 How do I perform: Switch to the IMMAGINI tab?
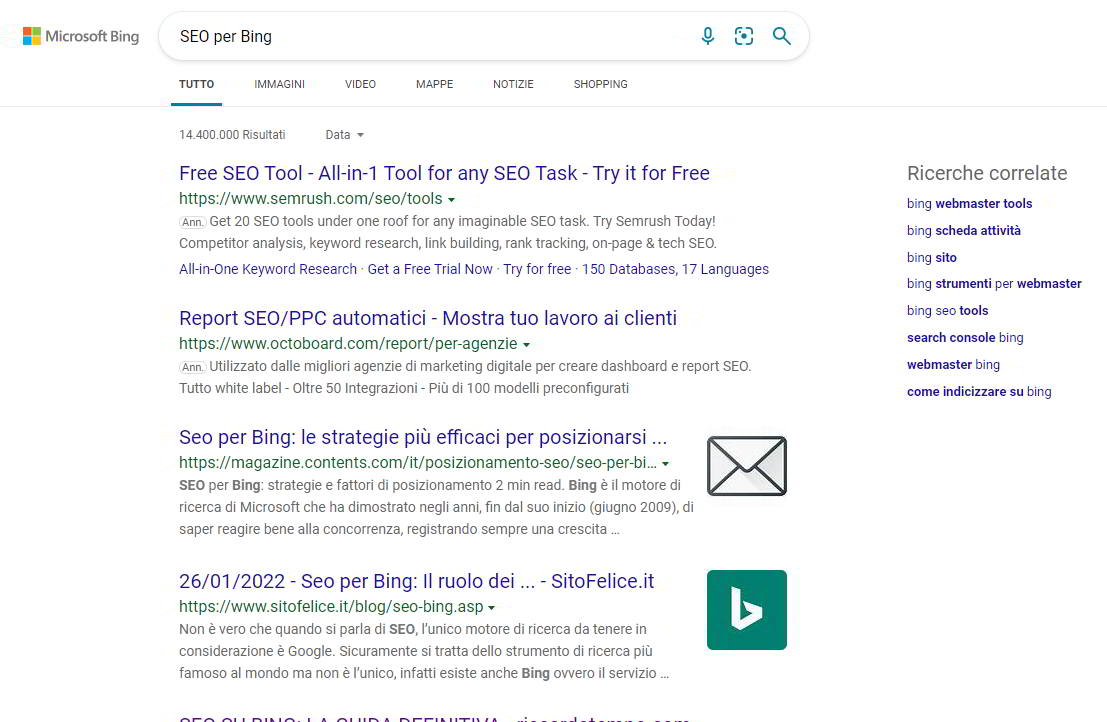click(x=280, y=84)
